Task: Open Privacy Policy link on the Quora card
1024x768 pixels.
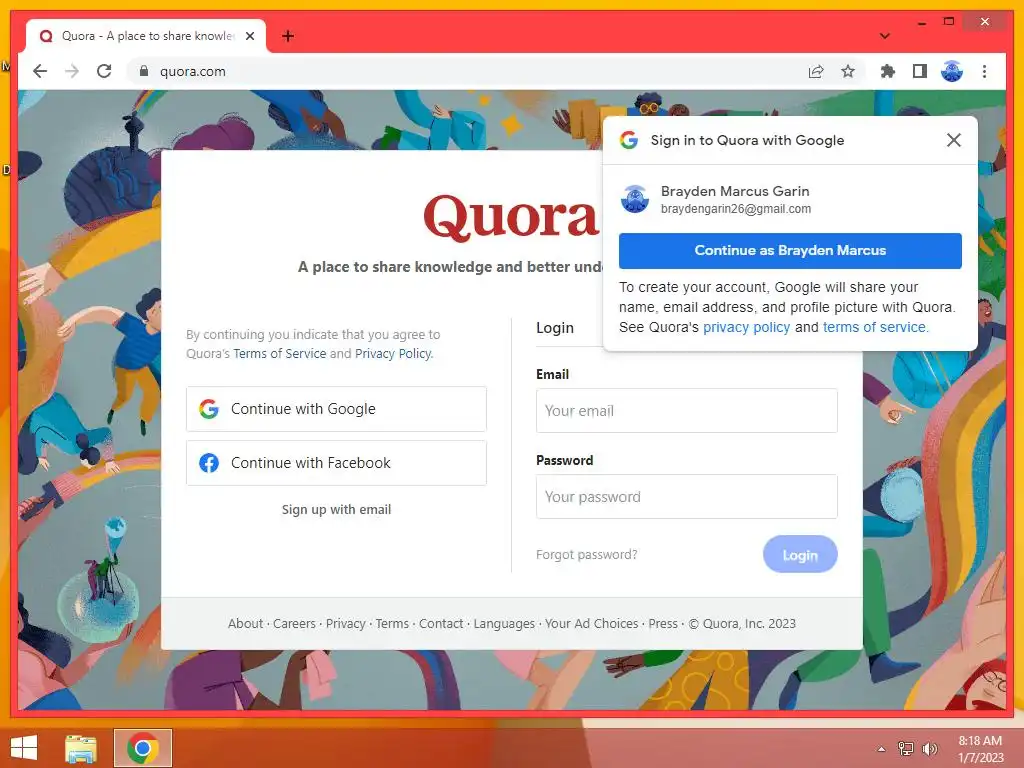Action: click(393, 353)
